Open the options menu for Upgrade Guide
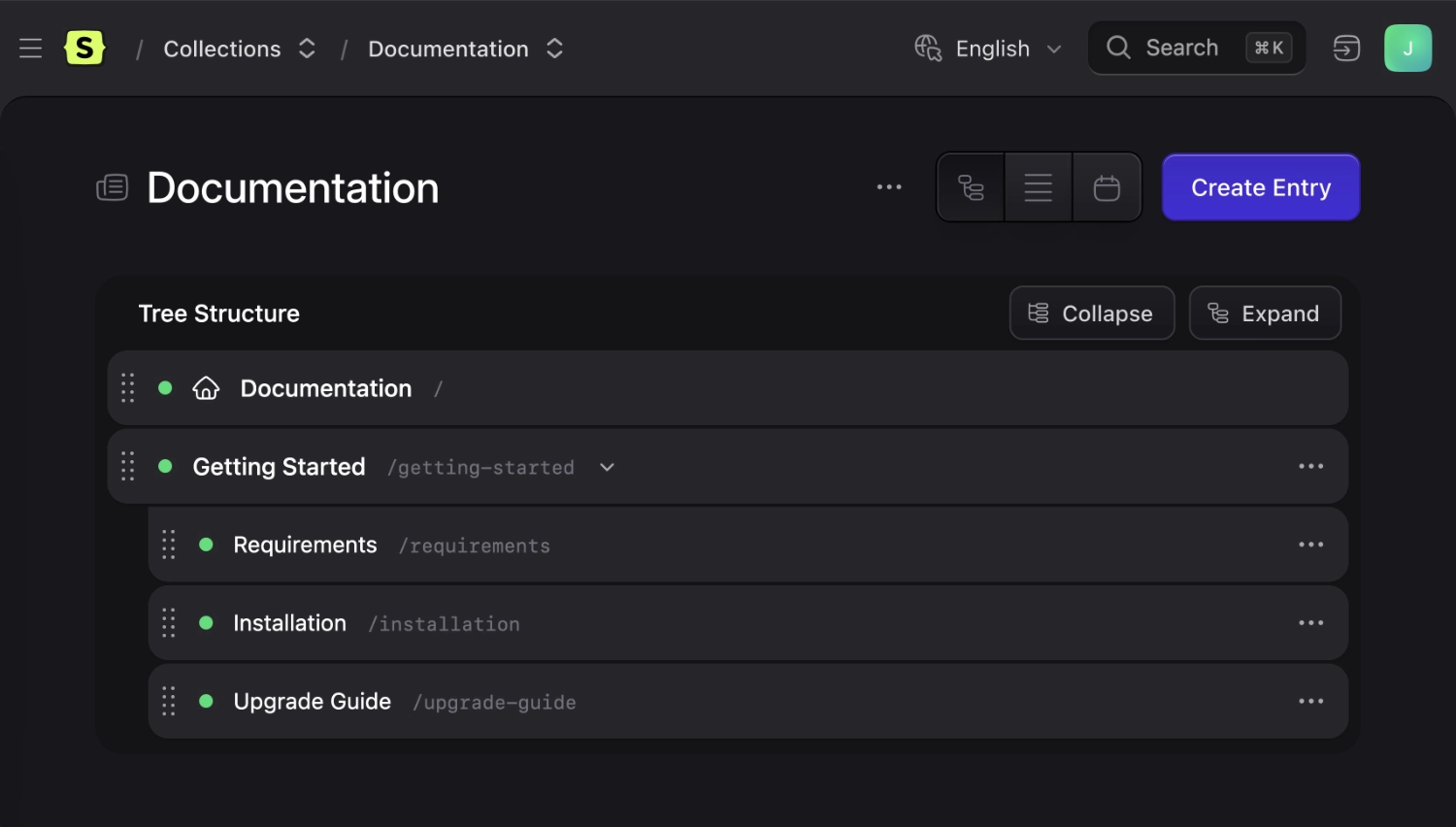The image size is (1456, 827). [x=1311, y=700]
